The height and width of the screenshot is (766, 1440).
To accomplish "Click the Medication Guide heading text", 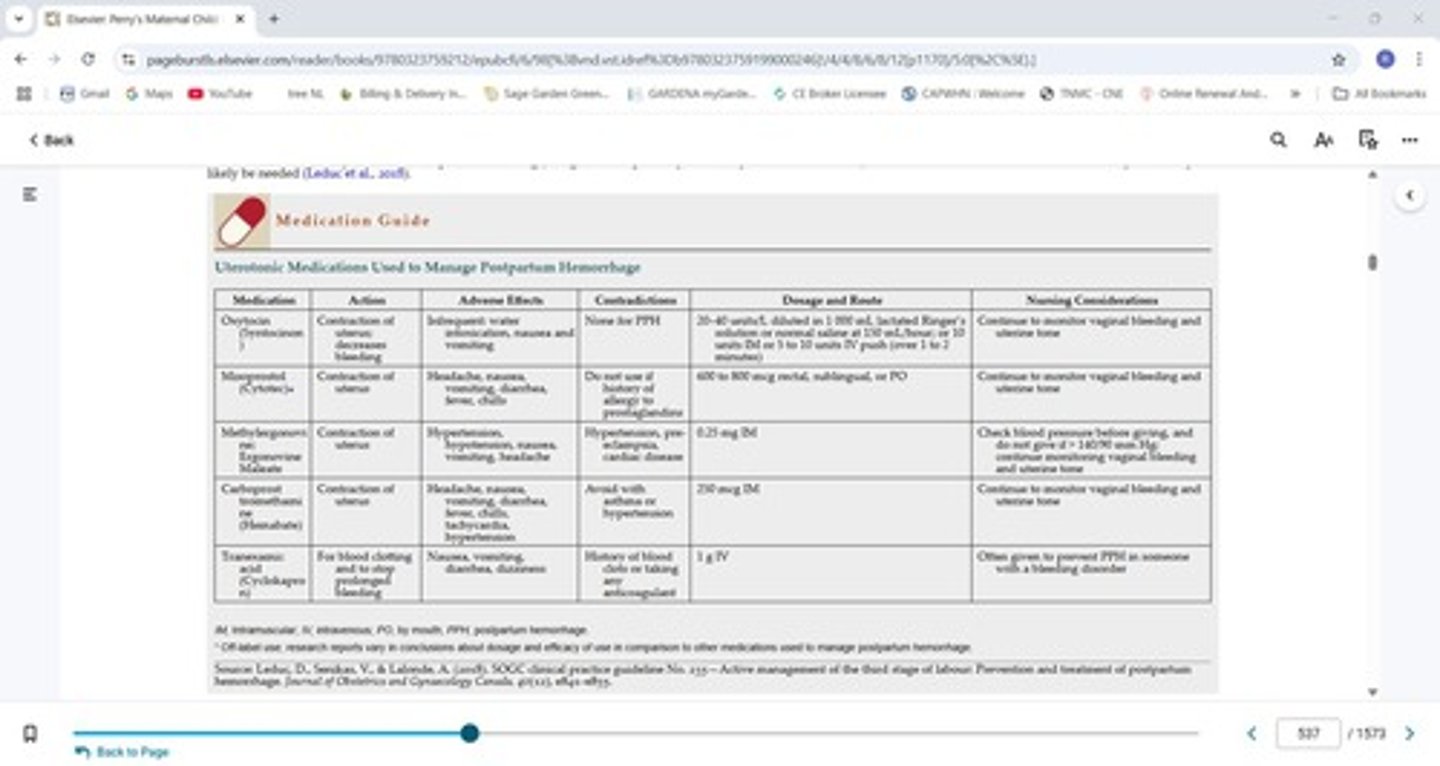I will click(353, 221).
